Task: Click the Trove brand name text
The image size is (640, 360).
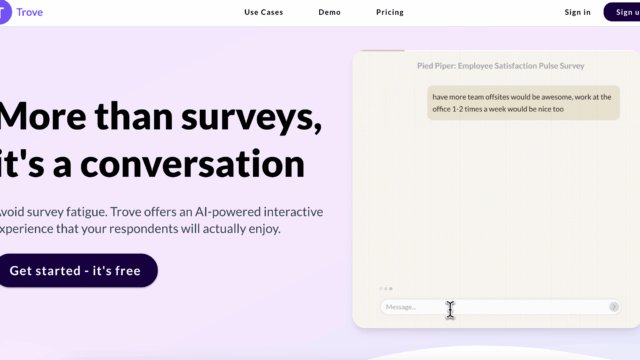Action: [x=30, y=12]
